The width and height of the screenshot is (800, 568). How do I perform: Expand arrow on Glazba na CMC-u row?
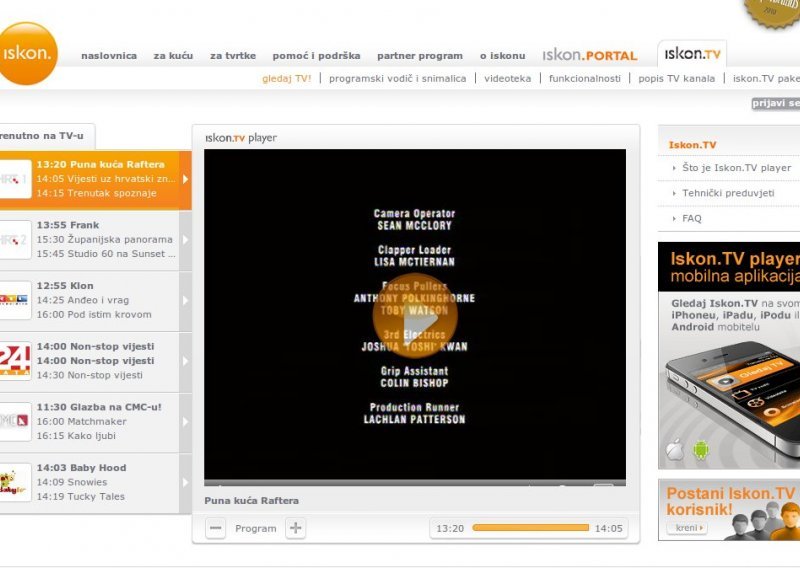[x=185, y=422]
